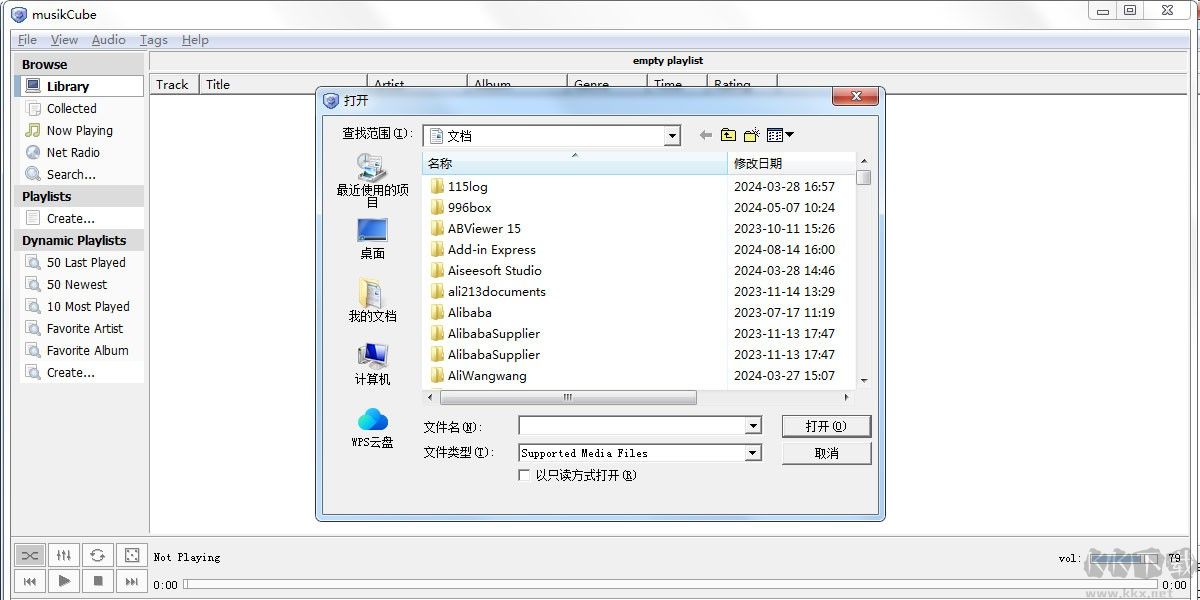Screen dimensions: 1200x600
Task: Skip to next track
Action: [131, 580]
